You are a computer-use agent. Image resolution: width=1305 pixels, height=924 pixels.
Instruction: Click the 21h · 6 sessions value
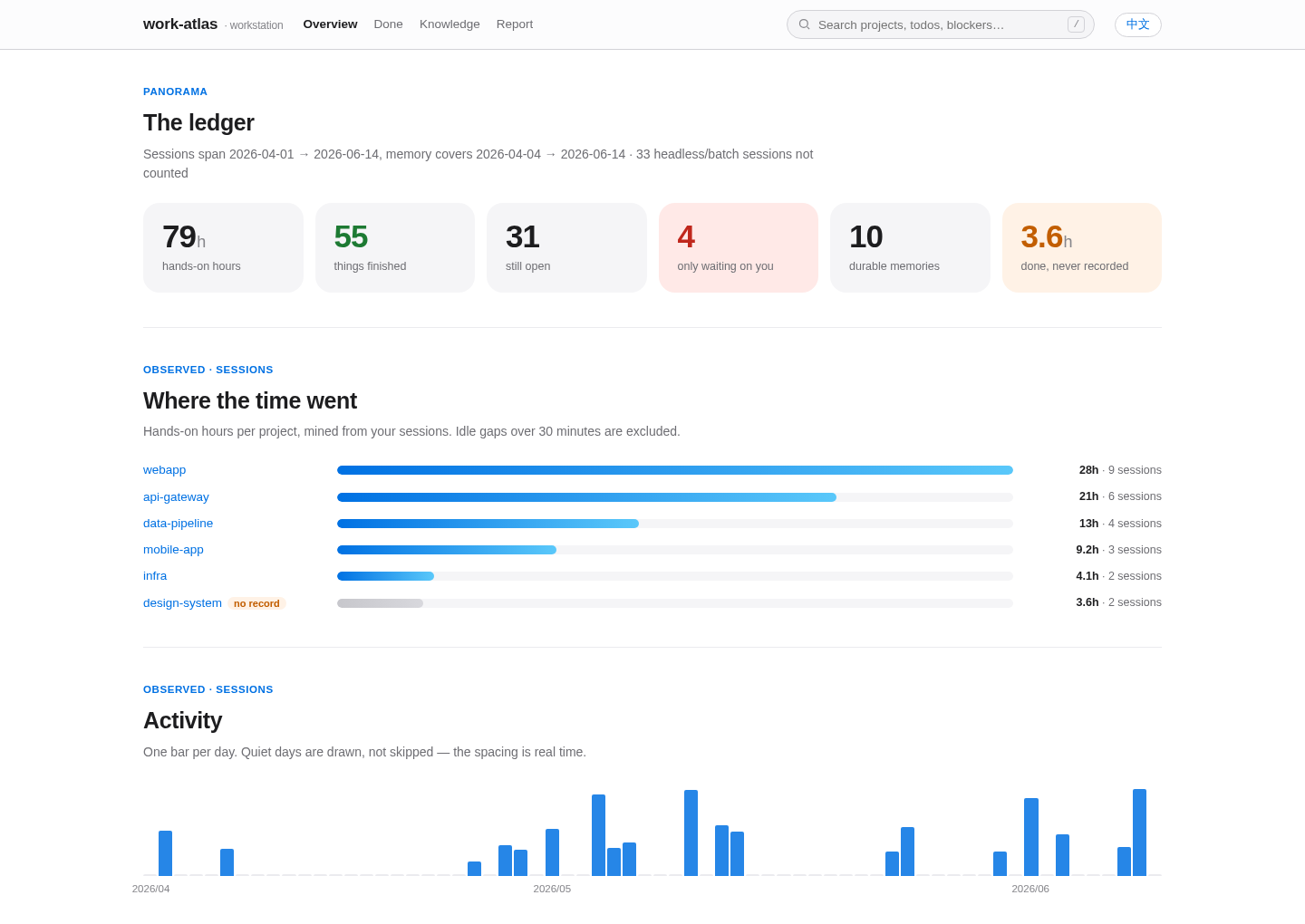(1120, 496)
